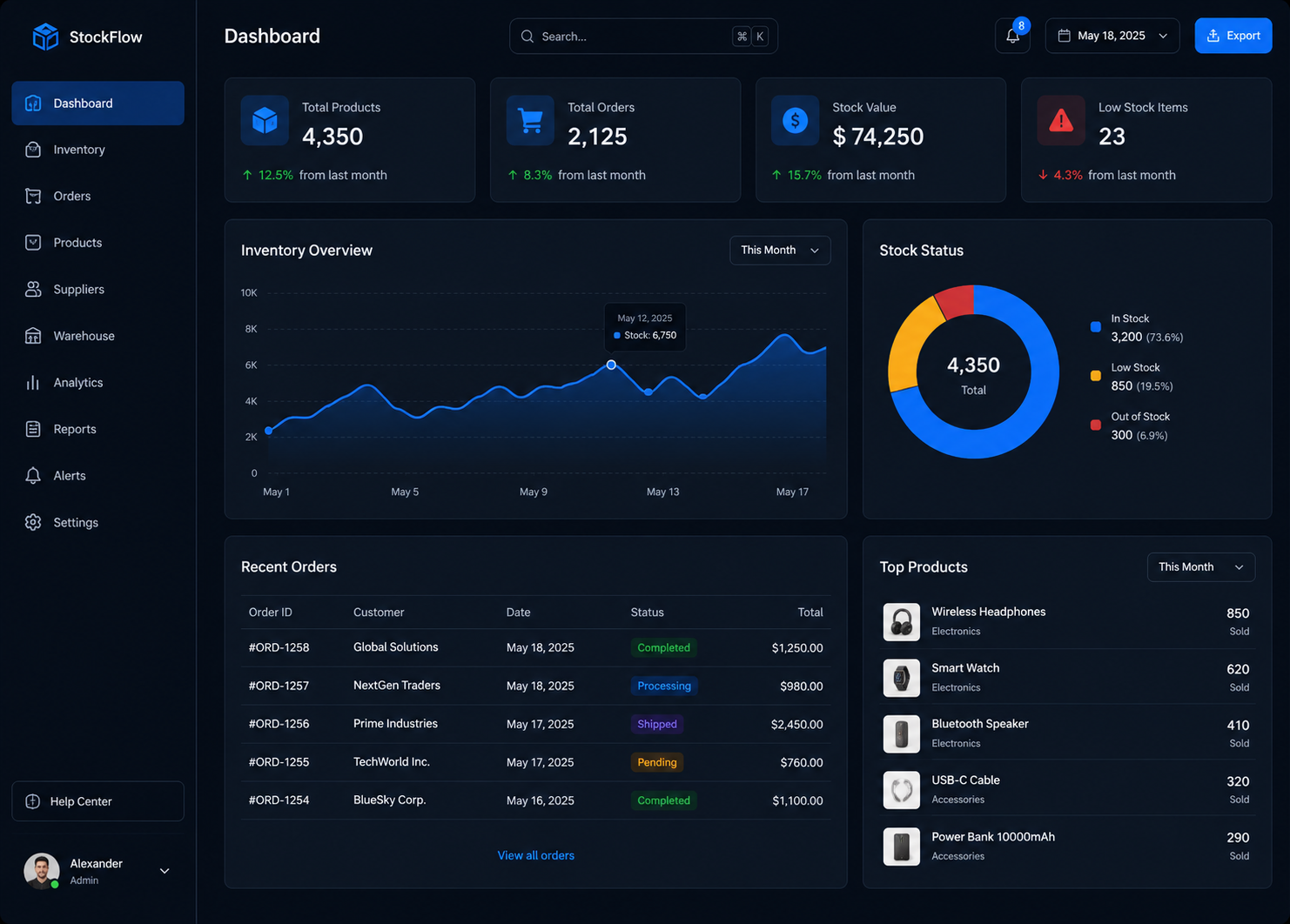Click the Suppliers people icon
Screen dimensions: 1290x924
pos(33,289)
